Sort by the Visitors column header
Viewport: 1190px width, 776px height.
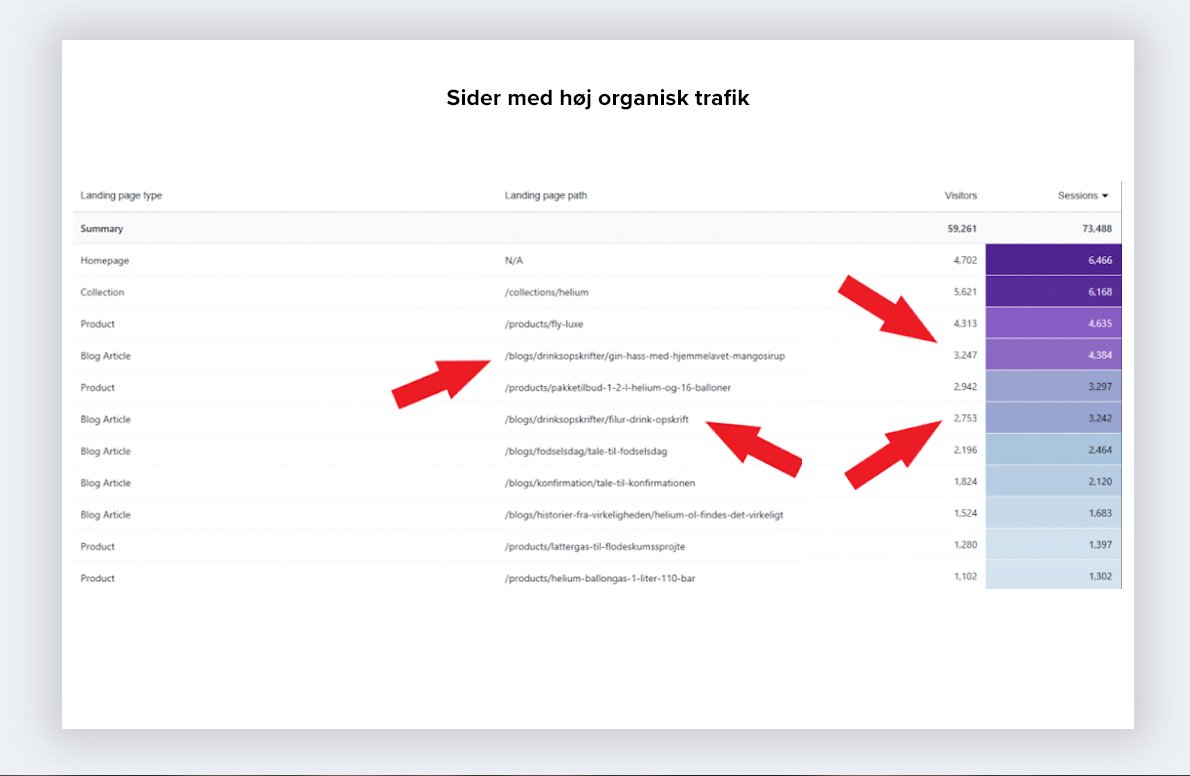coord(960,196)
